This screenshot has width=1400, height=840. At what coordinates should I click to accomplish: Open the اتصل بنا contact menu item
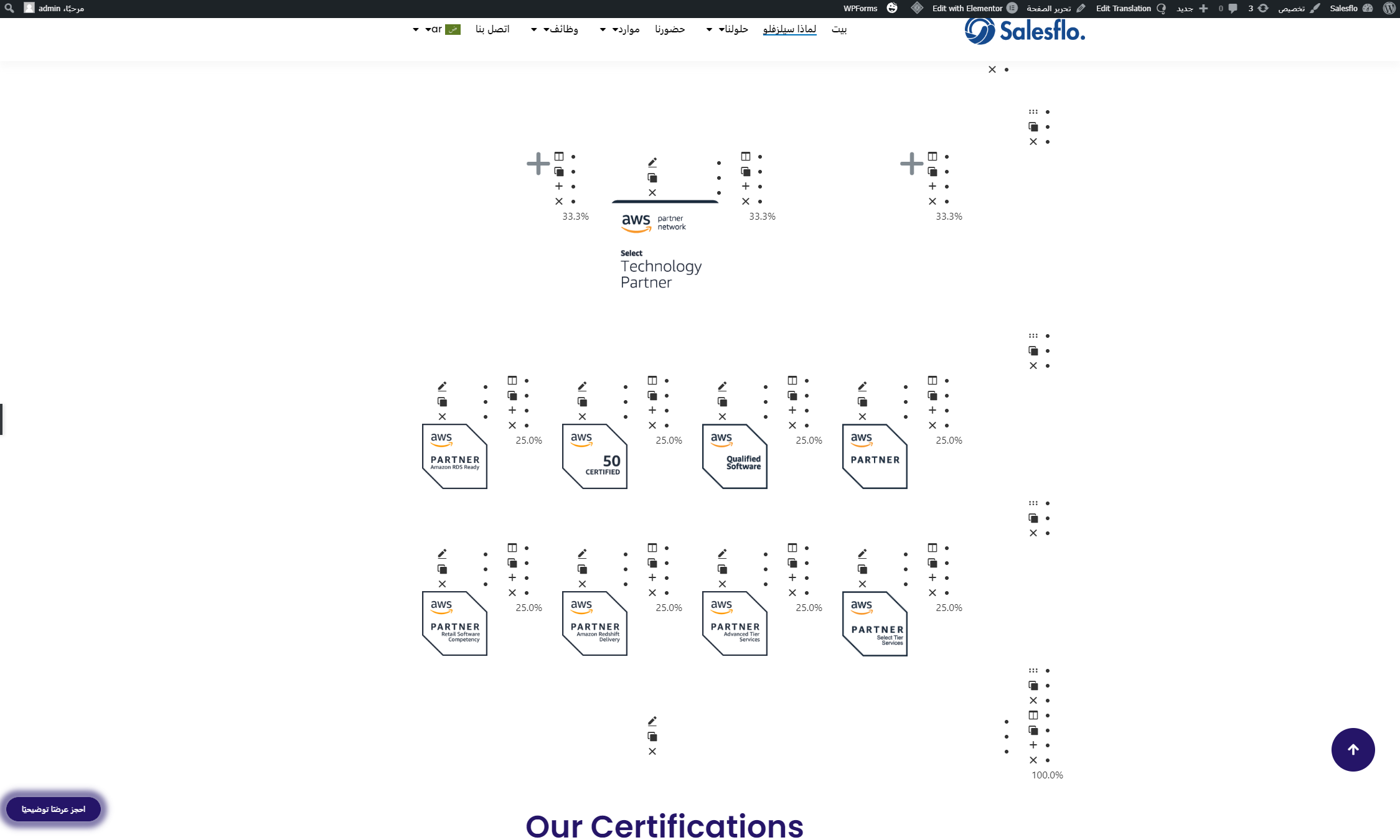tap(492, 29)
